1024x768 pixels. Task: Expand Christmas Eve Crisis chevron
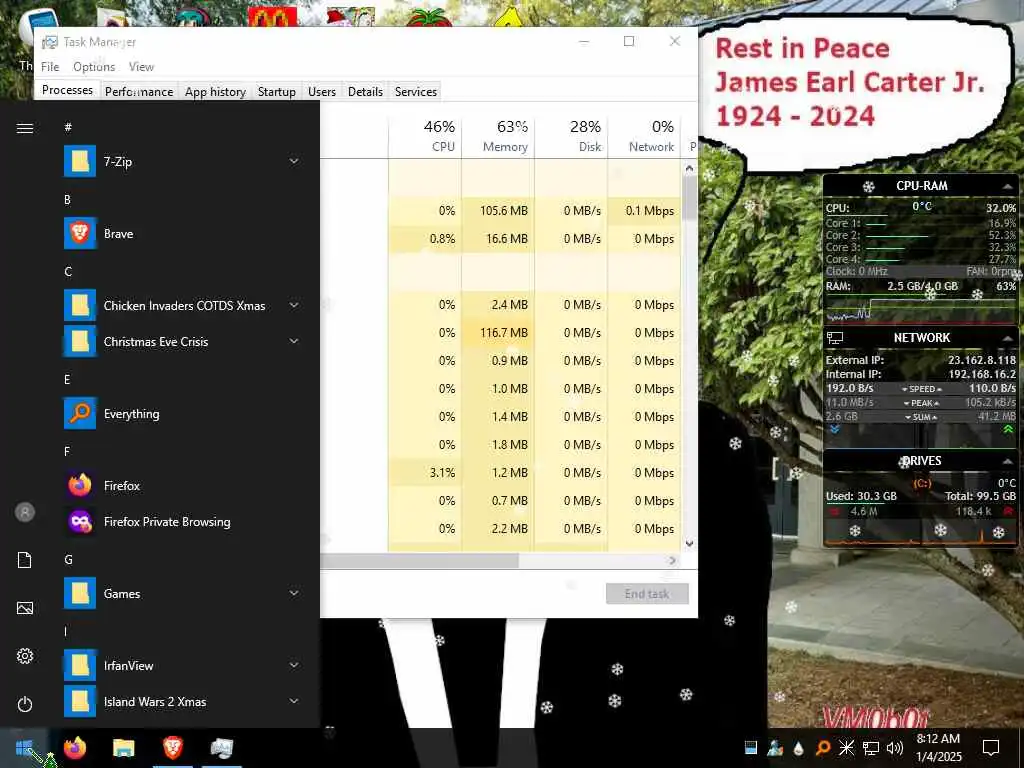click(294, 341)
